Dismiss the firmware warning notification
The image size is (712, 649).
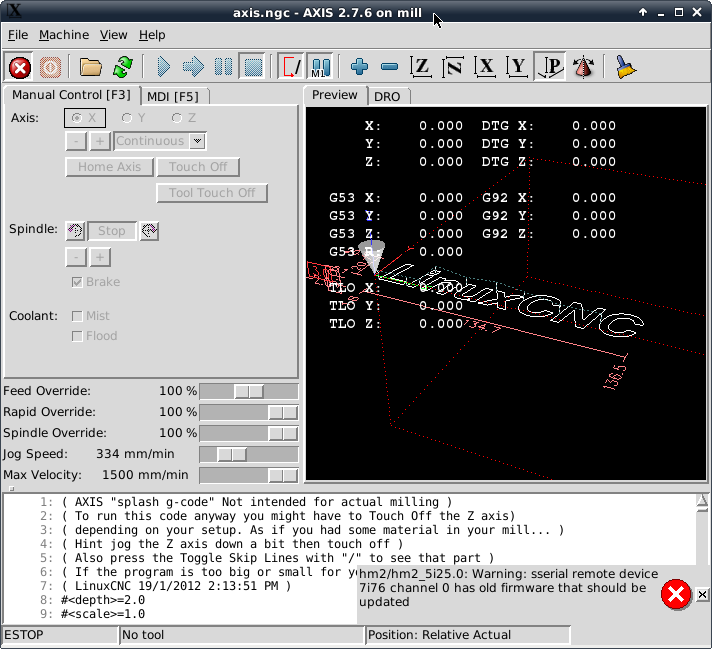(702, 594)
